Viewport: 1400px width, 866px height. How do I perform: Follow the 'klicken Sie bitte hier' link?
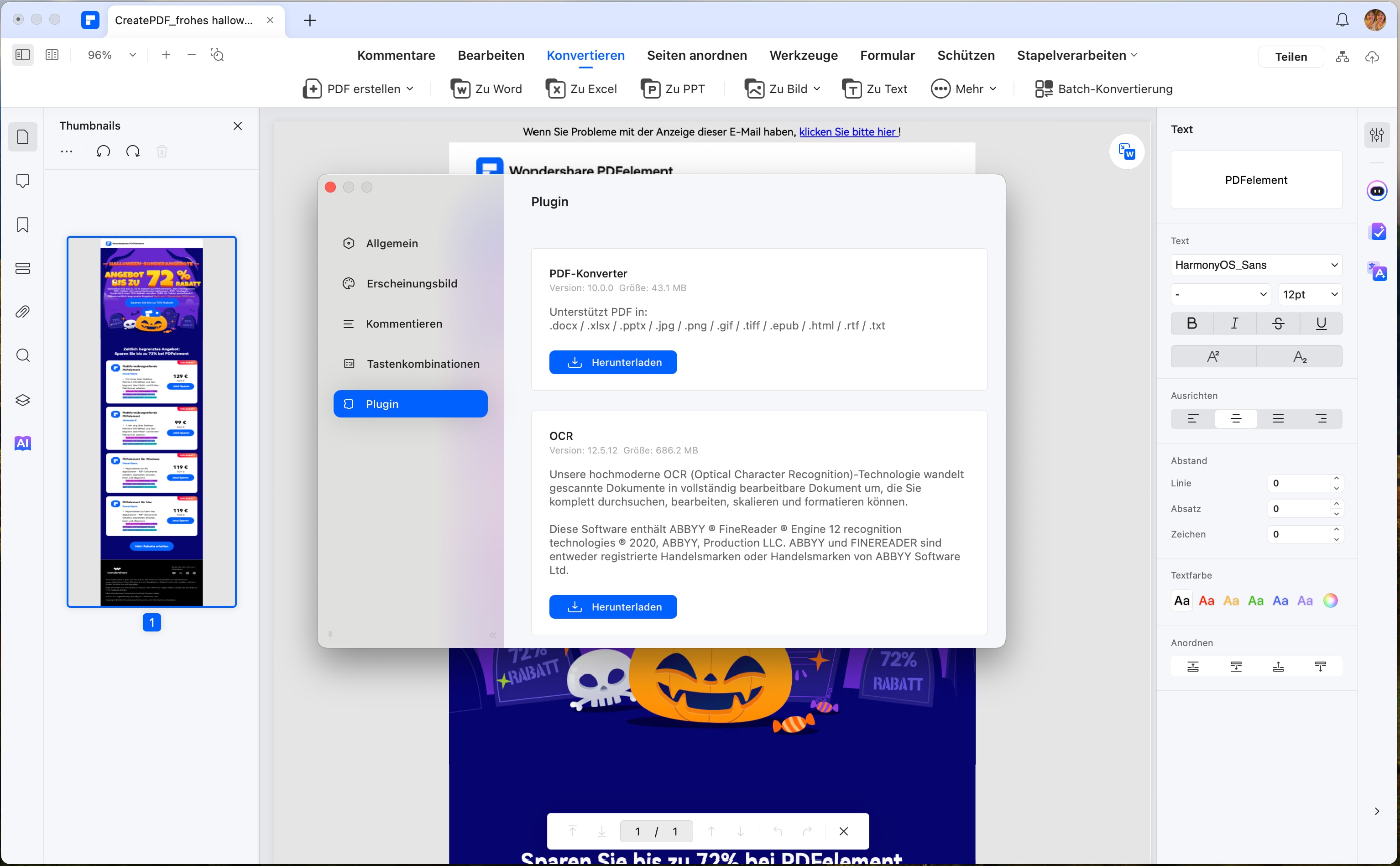(x=847, y=132)
